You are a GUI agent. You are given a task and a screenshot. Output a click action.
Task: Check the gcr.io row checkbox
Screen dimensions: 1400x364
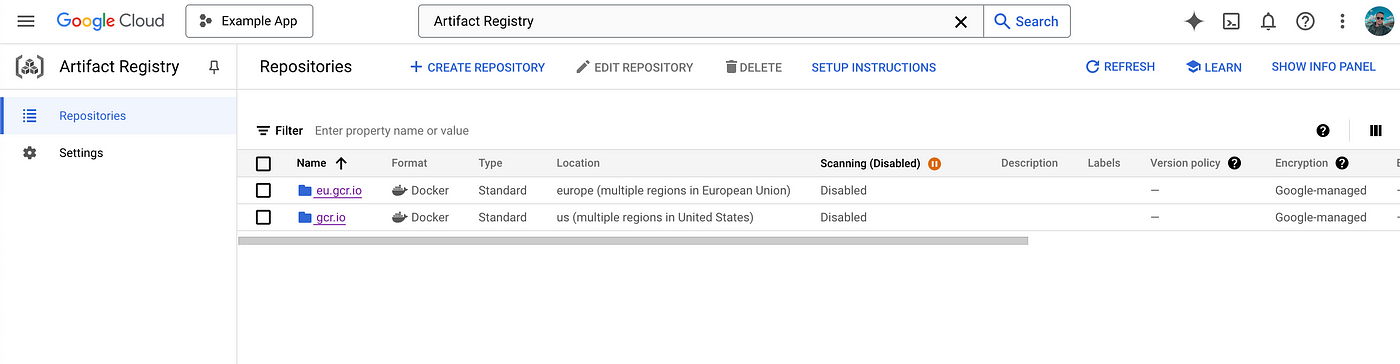click(x=263, y=217)
